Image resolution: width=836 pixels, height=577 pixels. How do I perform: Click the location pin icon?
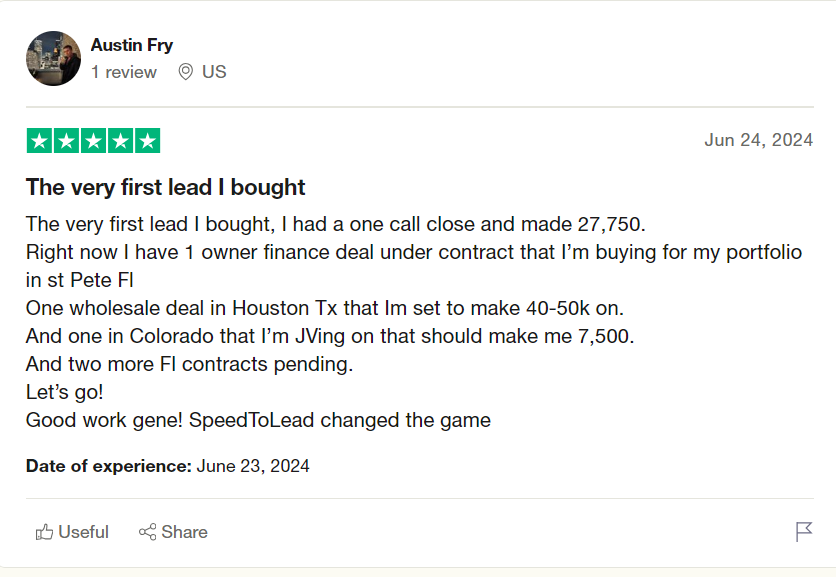[185, 72]
